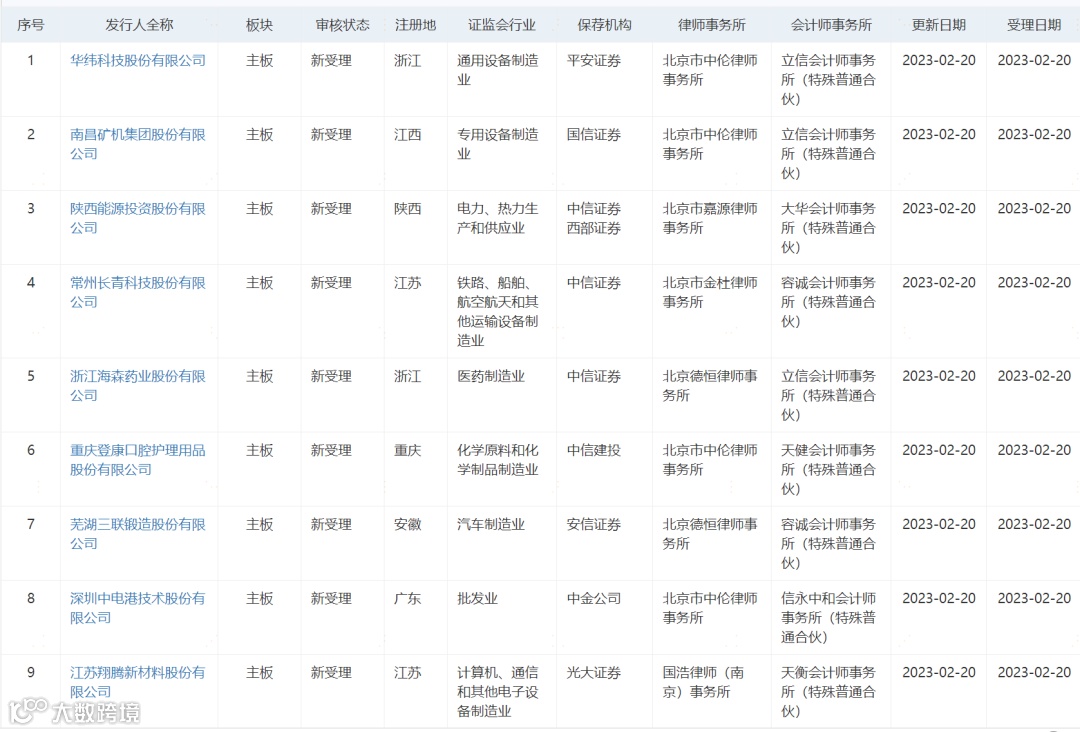Open 江苏翔腾新材料股份有限公司 link
The height and width of the screenshot is (732, 1080).
tap(138, 682)
